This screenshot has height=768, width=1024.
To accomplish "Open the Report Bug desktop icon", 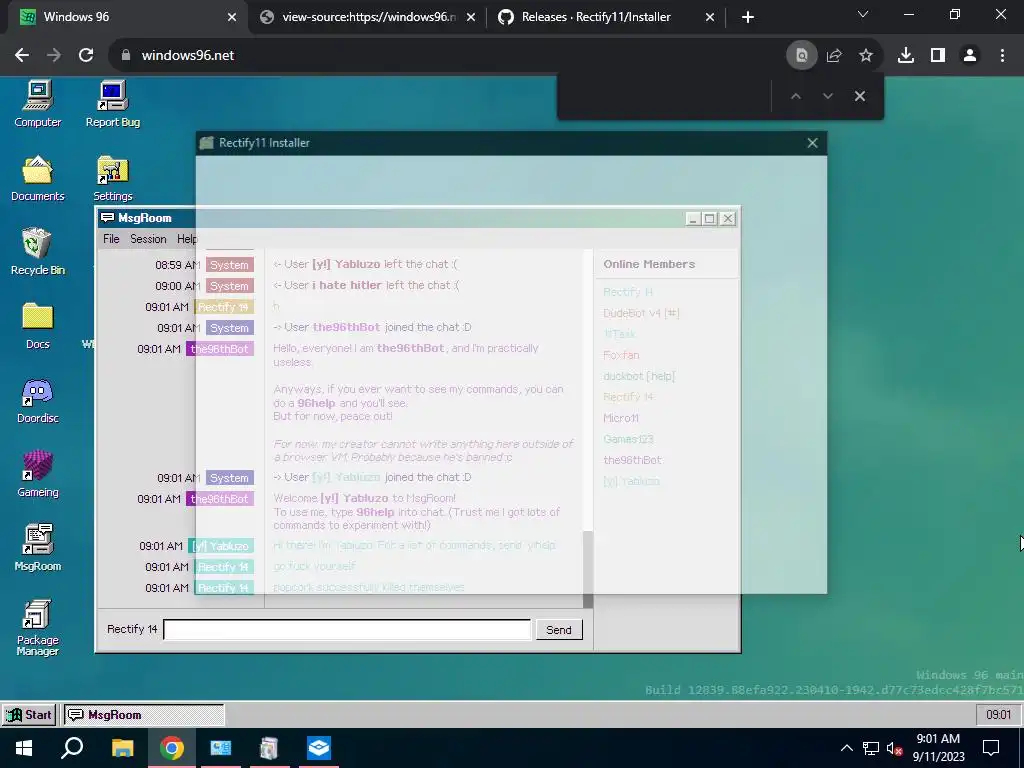I will [x=112, y=104].
